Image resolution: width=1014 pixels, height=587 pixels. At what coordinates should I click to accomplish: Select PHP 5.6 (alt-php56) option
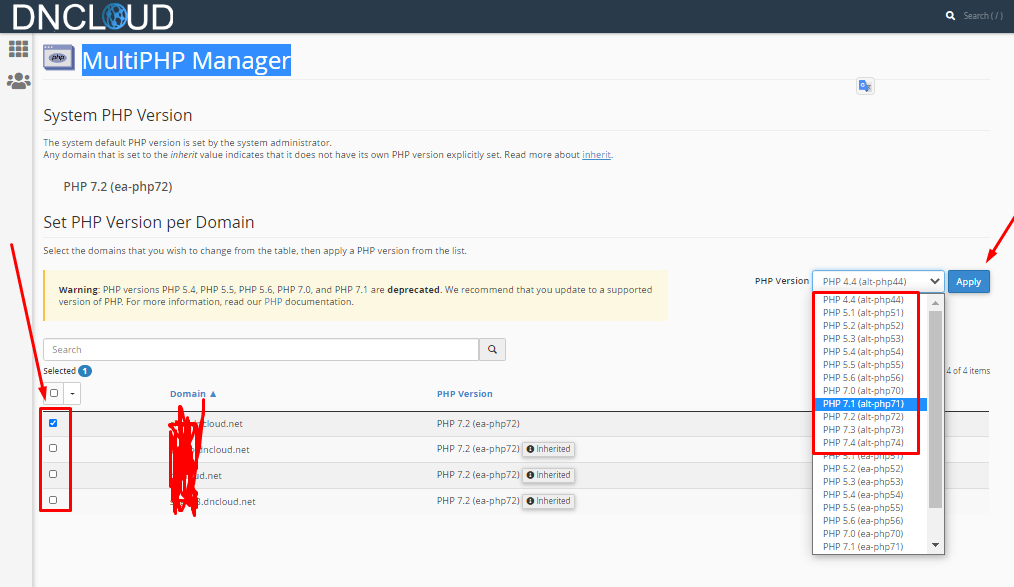(x=863, y=378)
